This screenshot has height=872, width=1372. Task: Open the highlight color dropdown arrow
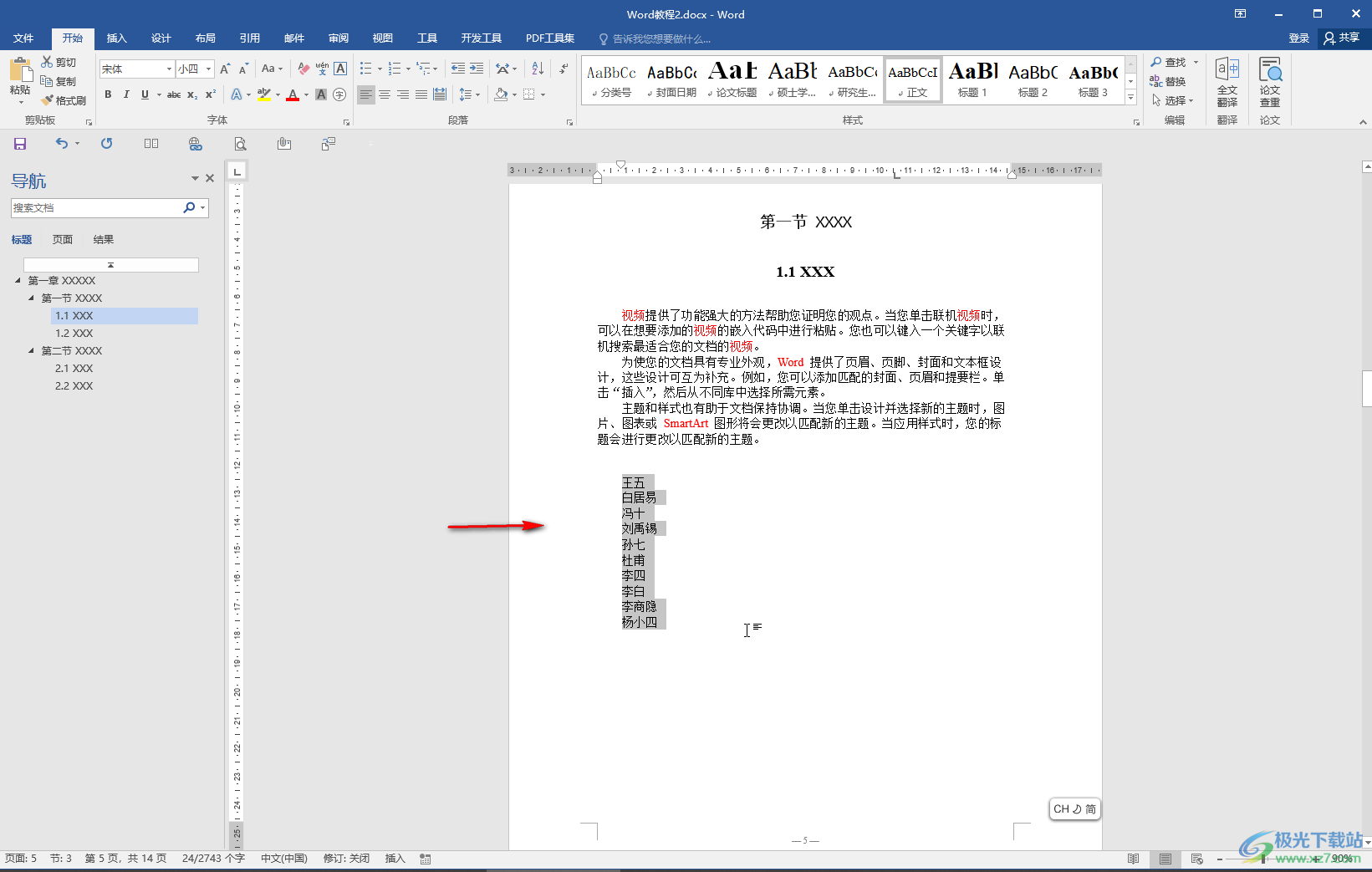(278, 94)
